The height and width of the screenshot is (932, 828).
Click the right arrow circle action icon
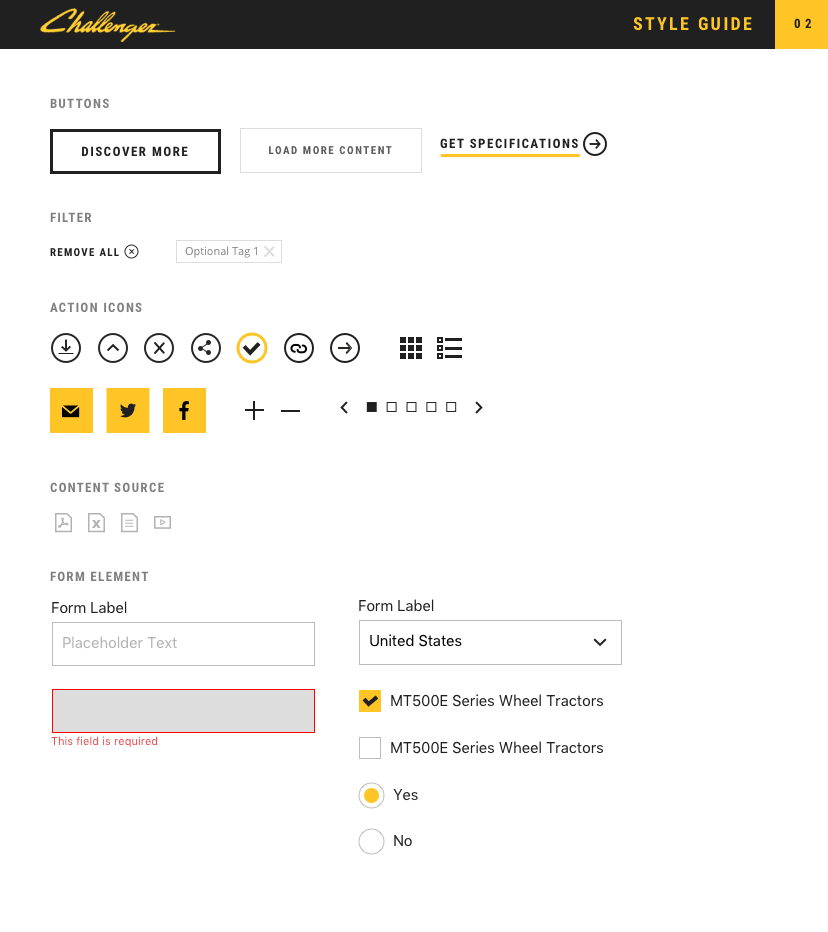click(345, 348)
